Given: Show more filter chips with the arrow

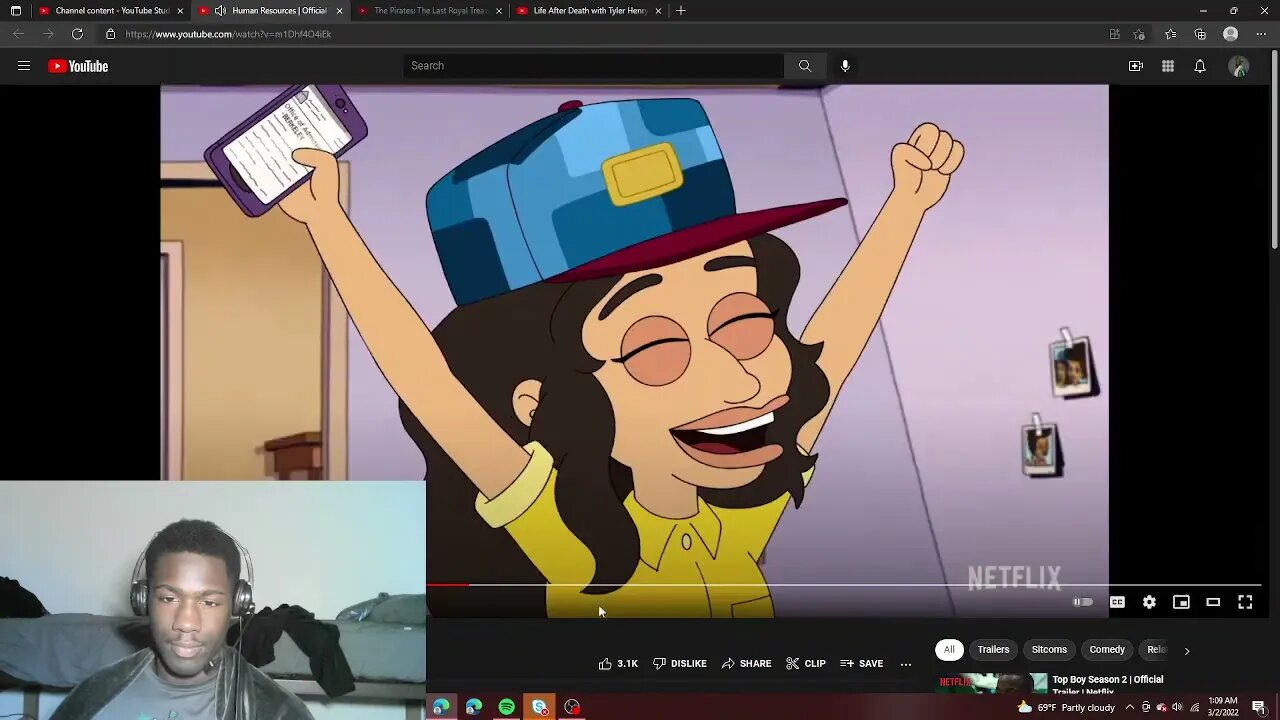Looking at the screenshot, I should pos(1187,650).
